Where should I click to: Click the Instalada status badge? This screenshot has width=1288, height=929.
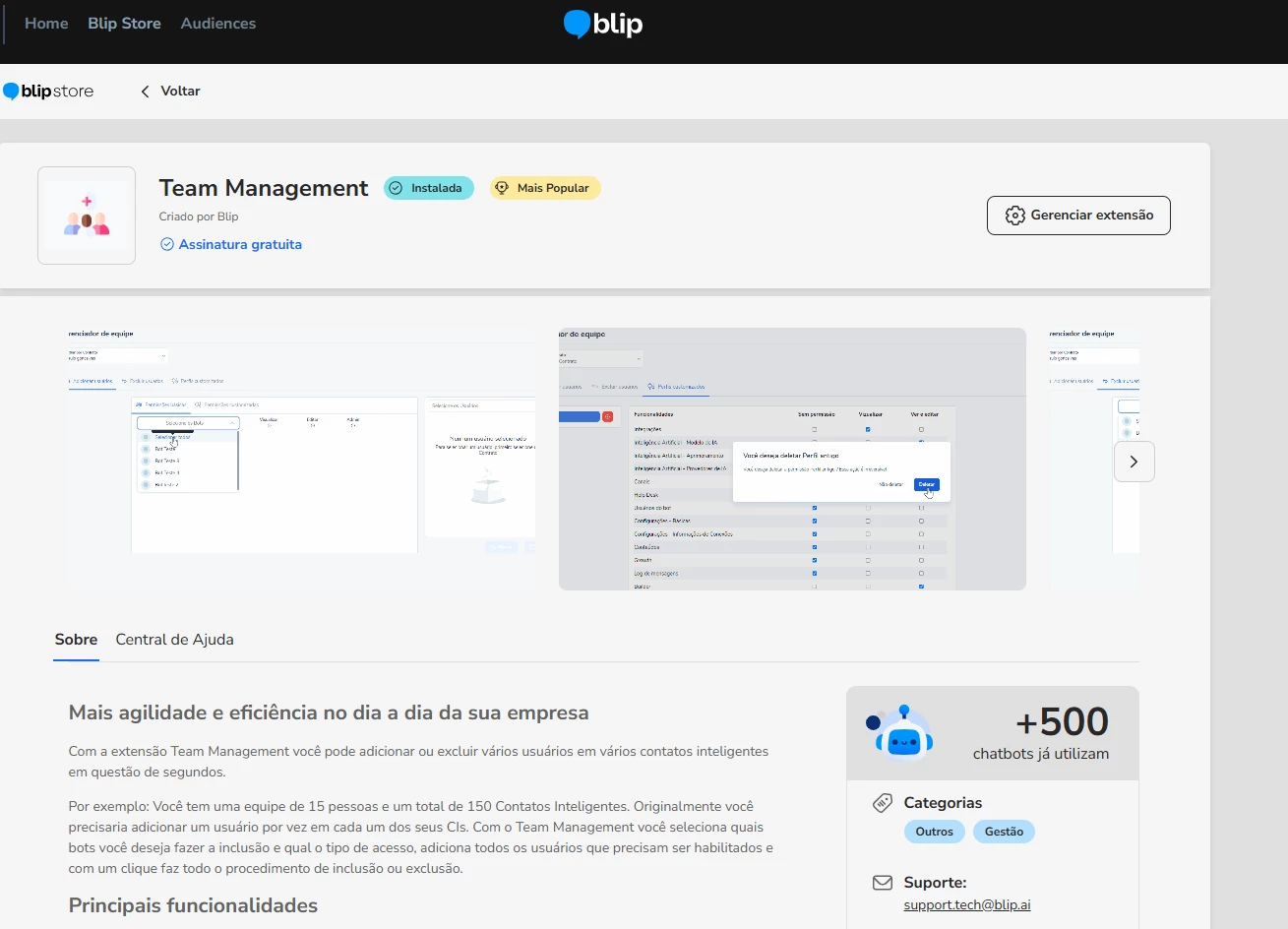pos(429,188)
